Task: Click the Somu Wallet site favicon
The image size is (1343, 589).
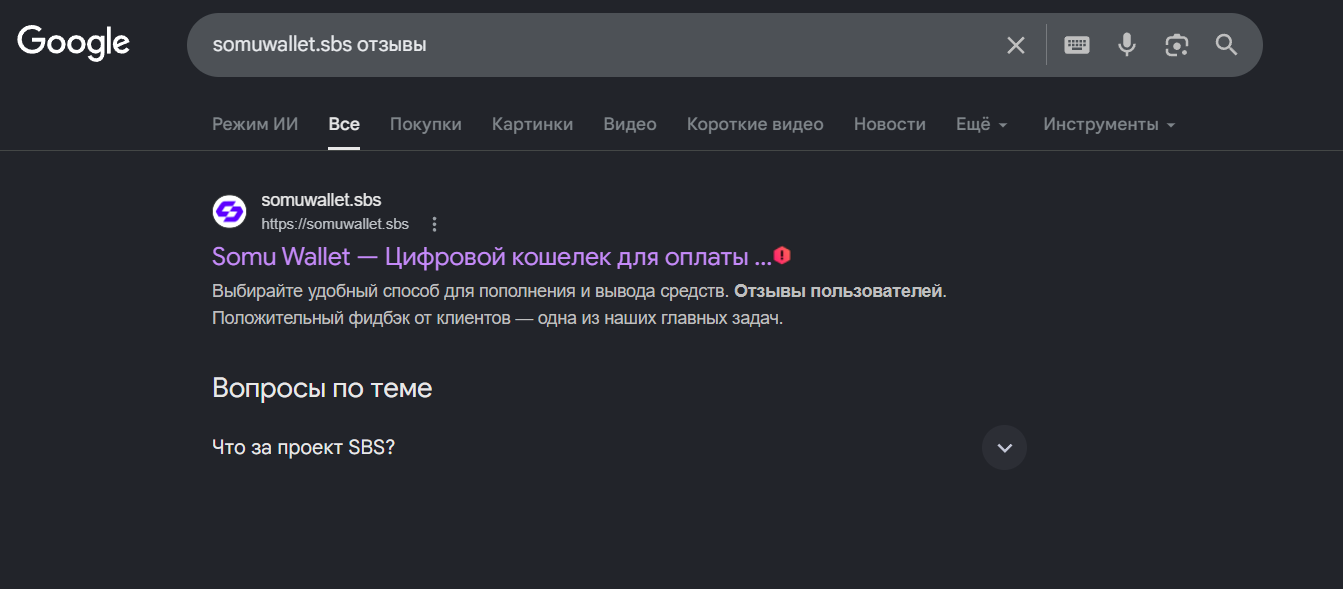Action: tap(229, 212)
